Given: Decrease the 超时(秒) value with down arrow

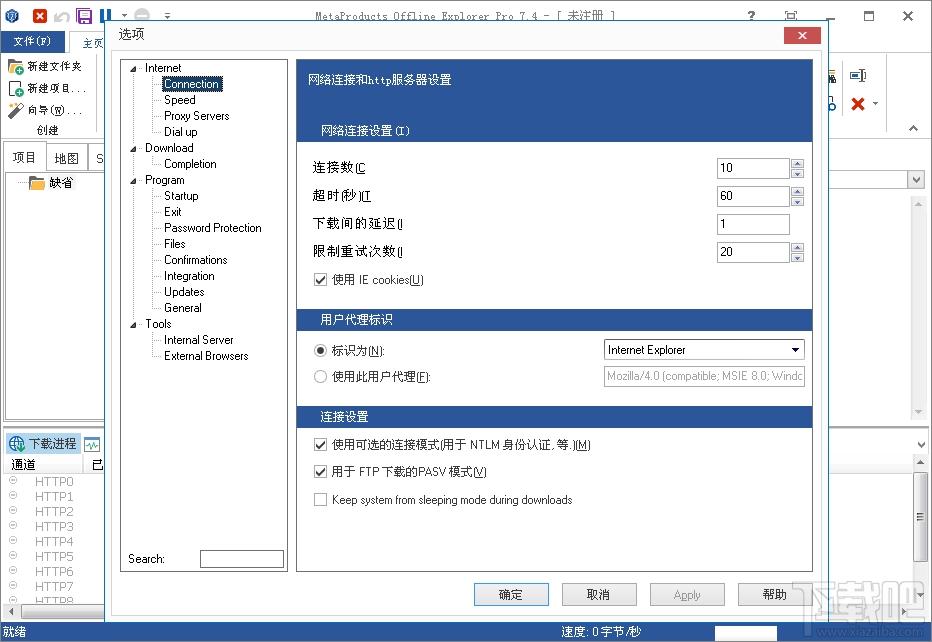Looking at the screenshot, I should pyautogui.click(x=798, y=202).
